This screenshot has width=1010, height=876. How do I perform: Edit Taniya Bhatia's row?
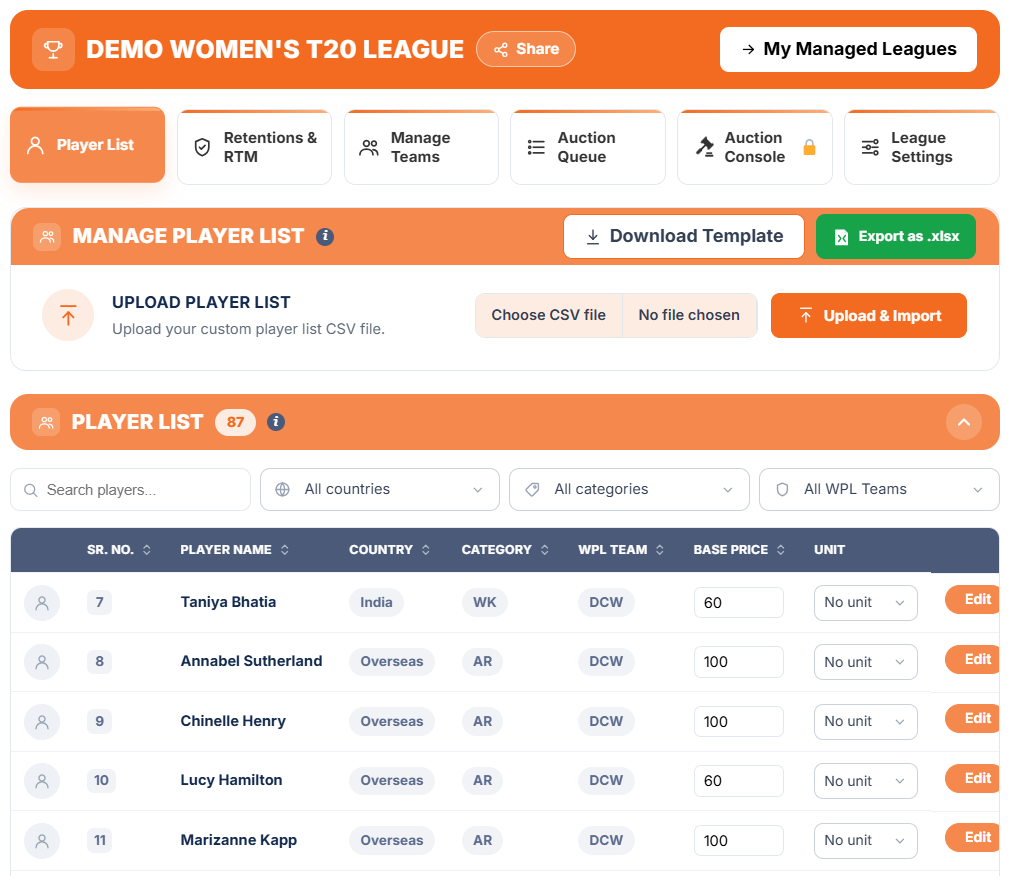point(973,600)
